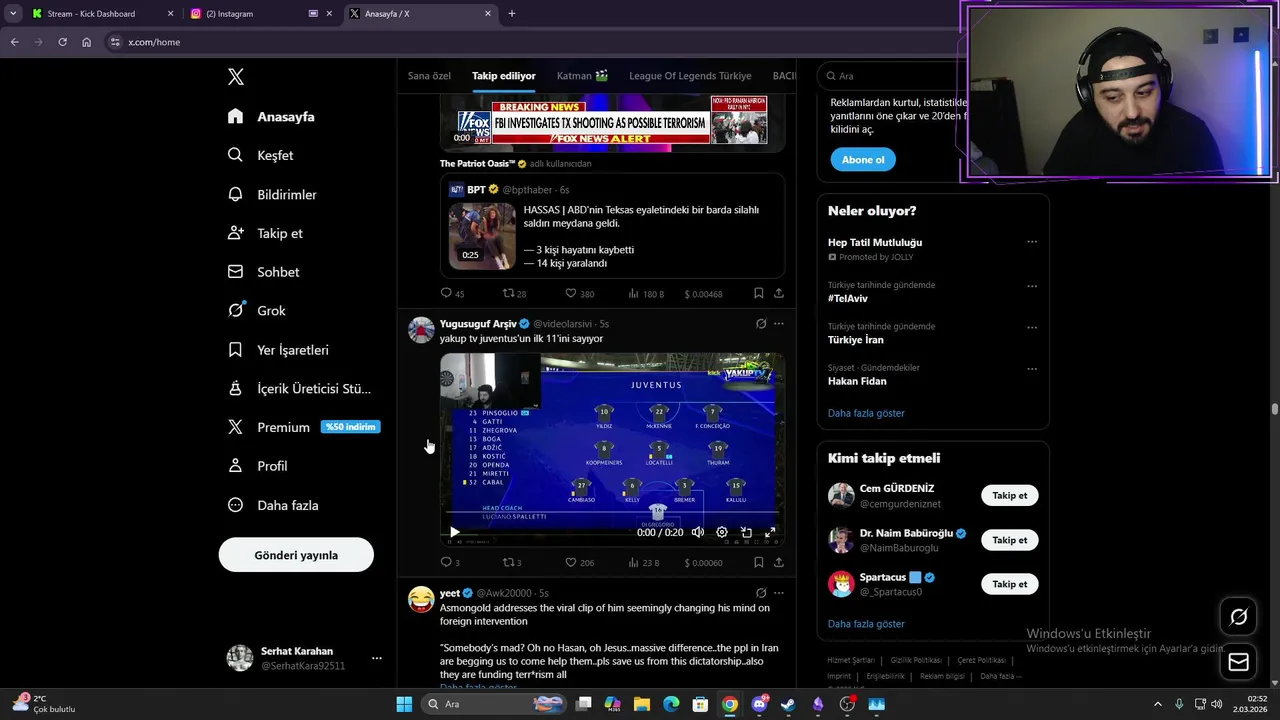This screenshot has width=1280, height=720.
Task: Open account menu for Serhat Karahan
Action: point(305,658)
